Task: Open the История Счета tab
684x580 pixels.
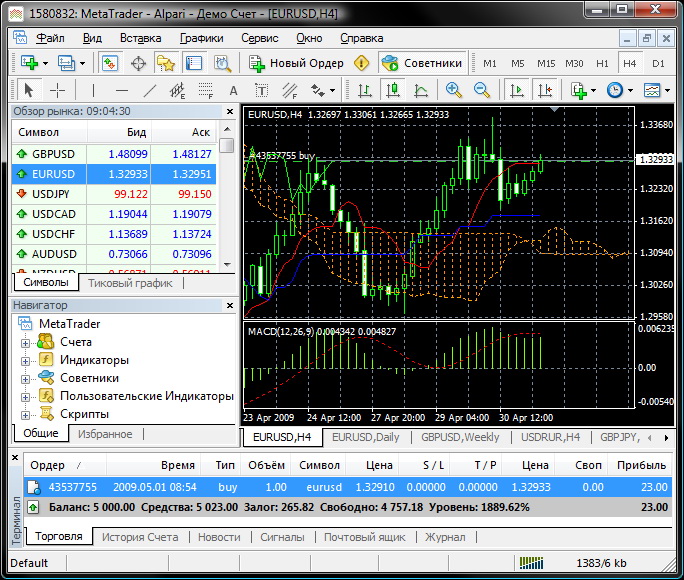Action: (x=140, y=537)
